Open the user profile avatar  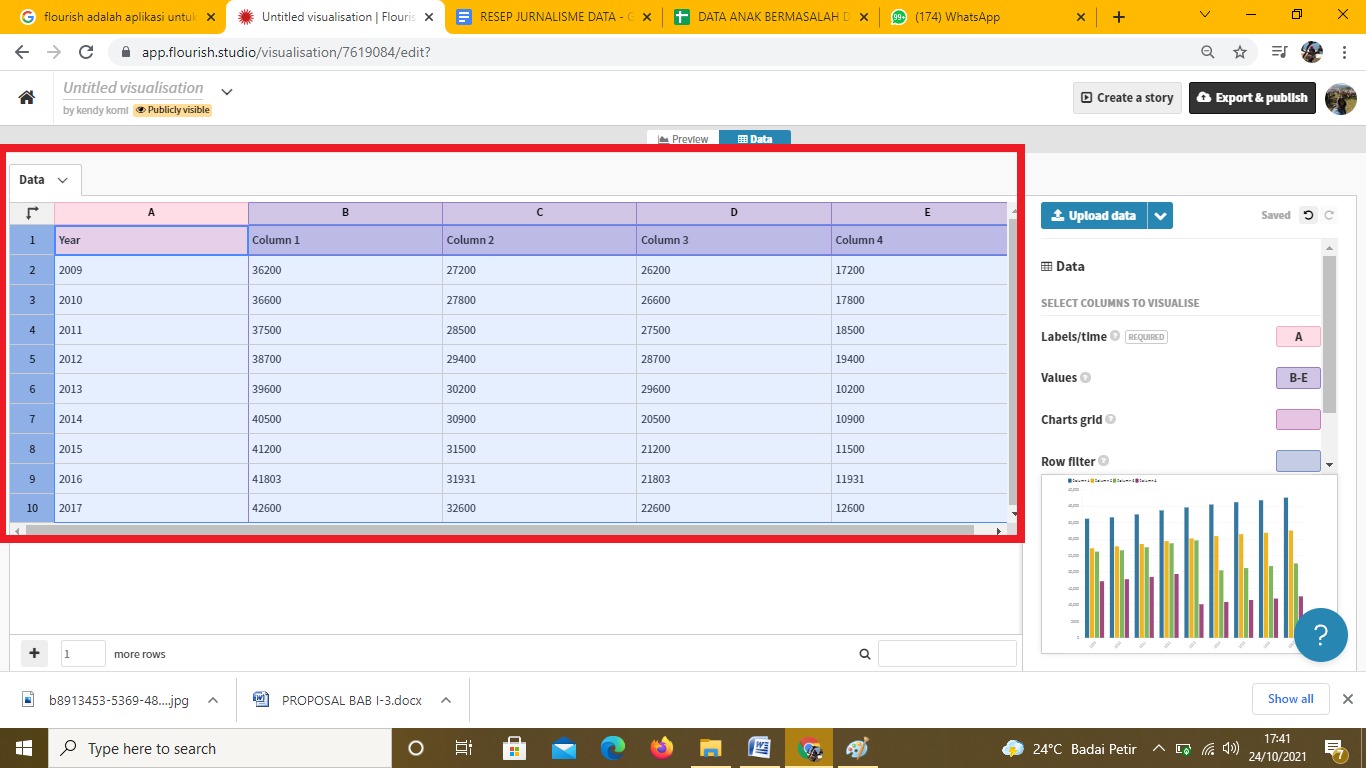pos(1340,98)
